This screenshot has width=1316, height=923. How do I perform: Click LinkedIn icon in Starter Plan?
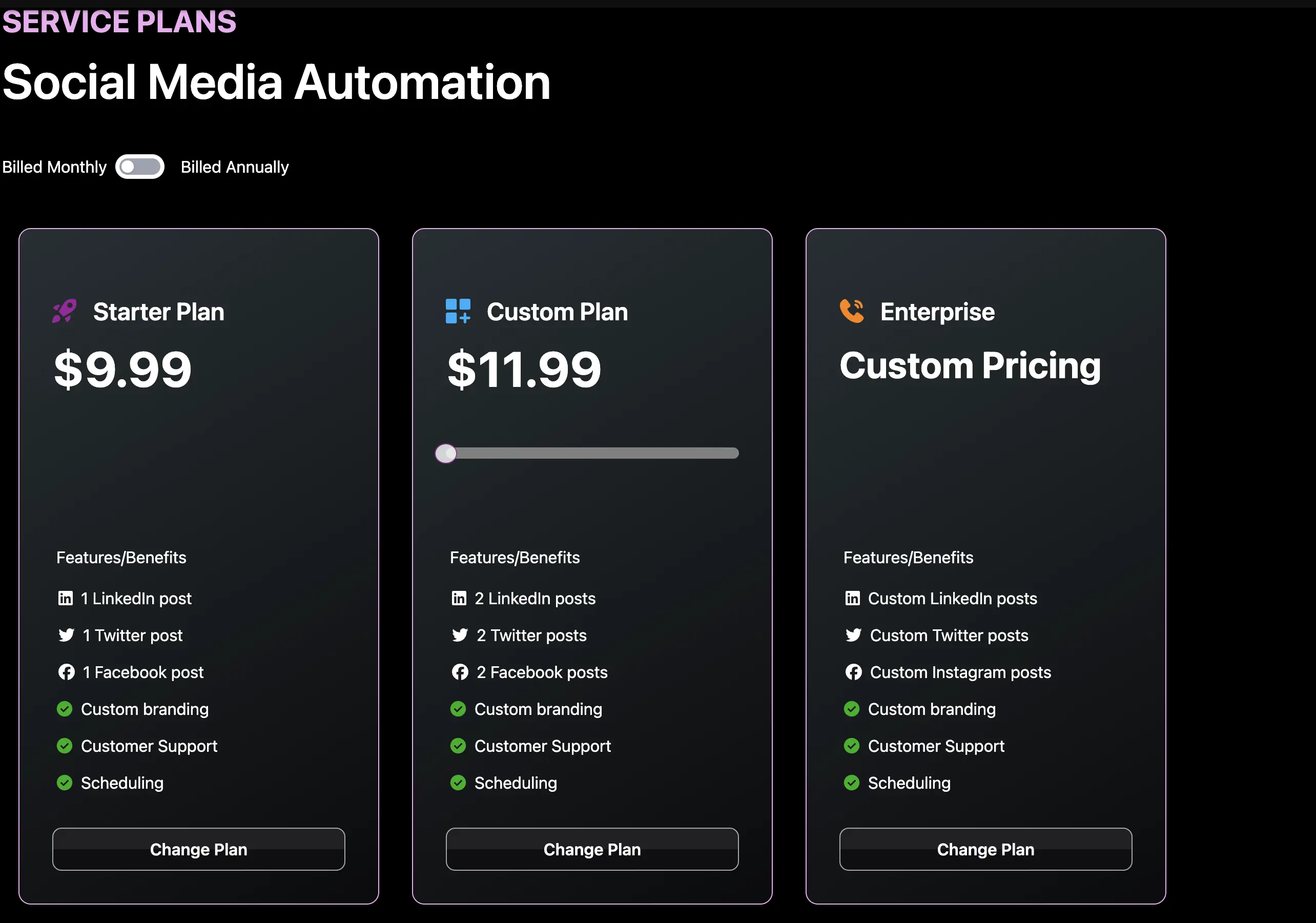point(66,598)
